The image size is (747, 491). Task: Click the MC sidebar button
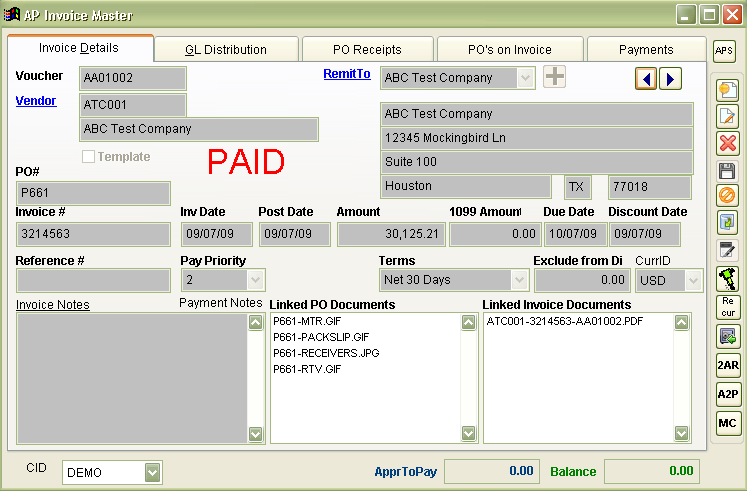(x=728, y=422)
